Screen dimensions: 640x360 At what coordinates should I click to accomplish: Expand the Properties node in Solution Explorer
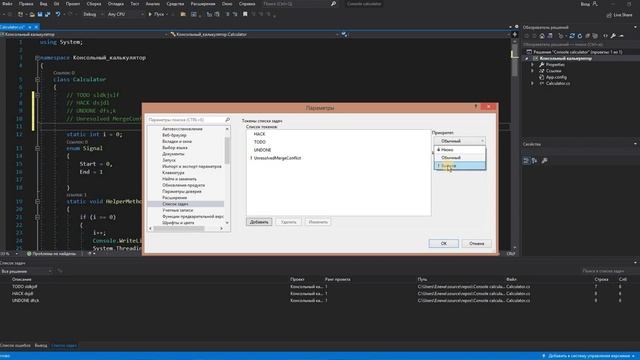[x=532, y=64]
